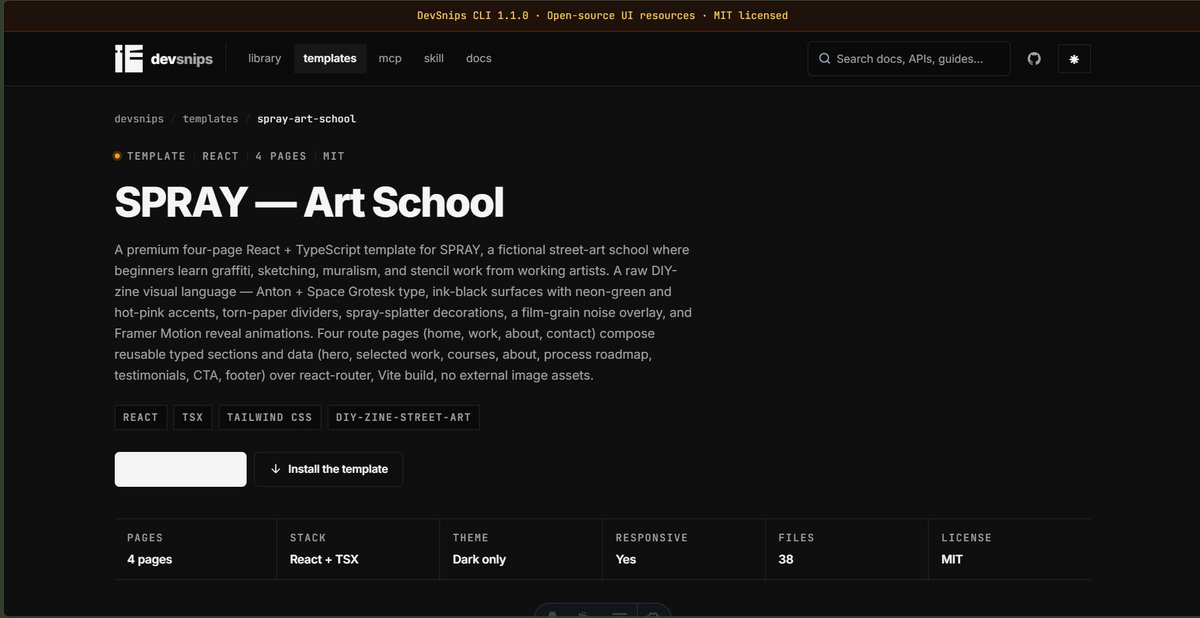Click the "38" files value
1200x618 pixels.
point(786,560)
